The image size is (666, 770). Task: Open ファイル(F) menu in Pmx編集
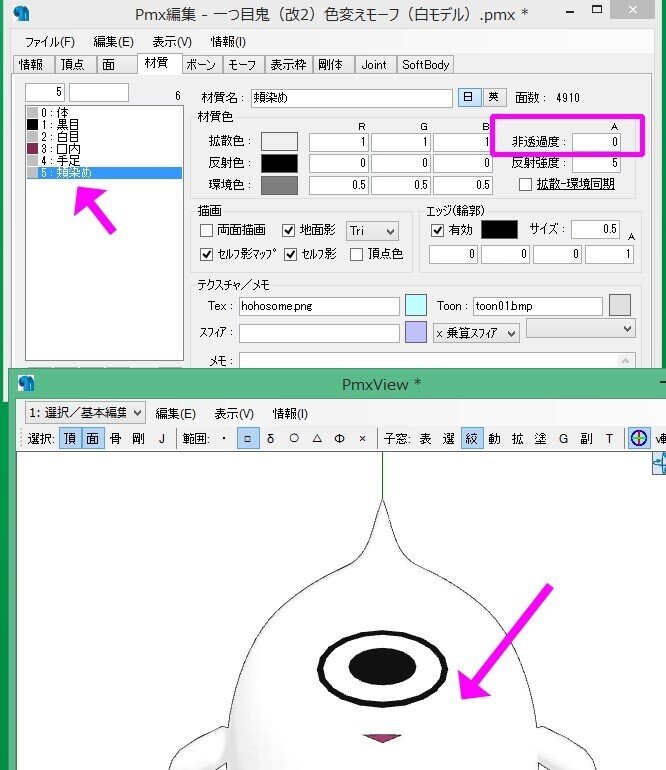click(50, 42)
